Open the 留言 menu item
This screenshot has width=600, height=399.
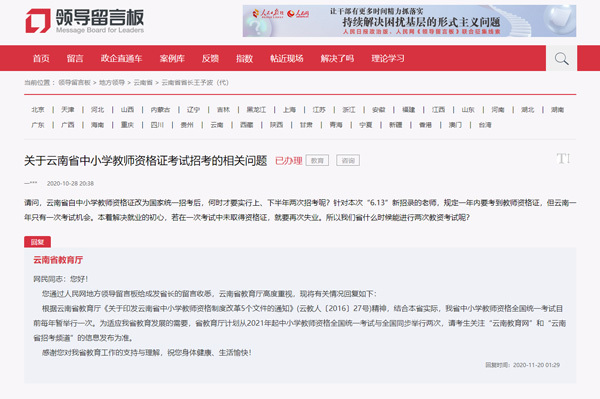[x=75, y=59]
